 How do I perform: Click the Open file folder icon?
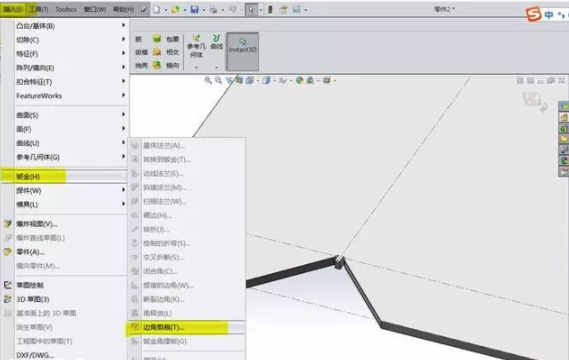[x=176, y=9]
